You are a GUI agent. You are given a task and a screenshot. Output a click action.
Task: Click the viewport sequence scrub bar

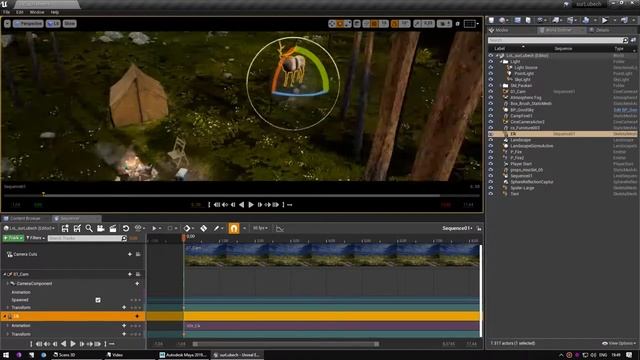[x=242, y=196]
